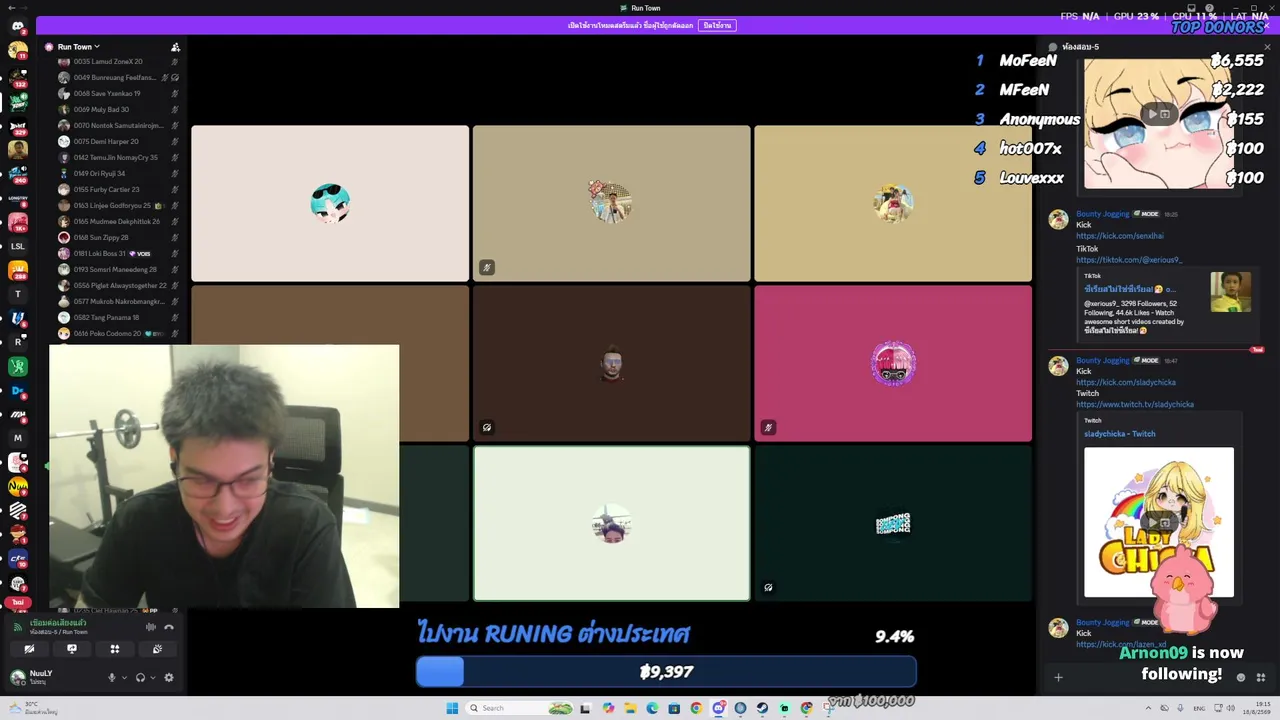
Task: Open the LSL server in sidebar
Action: coord(17,246)
